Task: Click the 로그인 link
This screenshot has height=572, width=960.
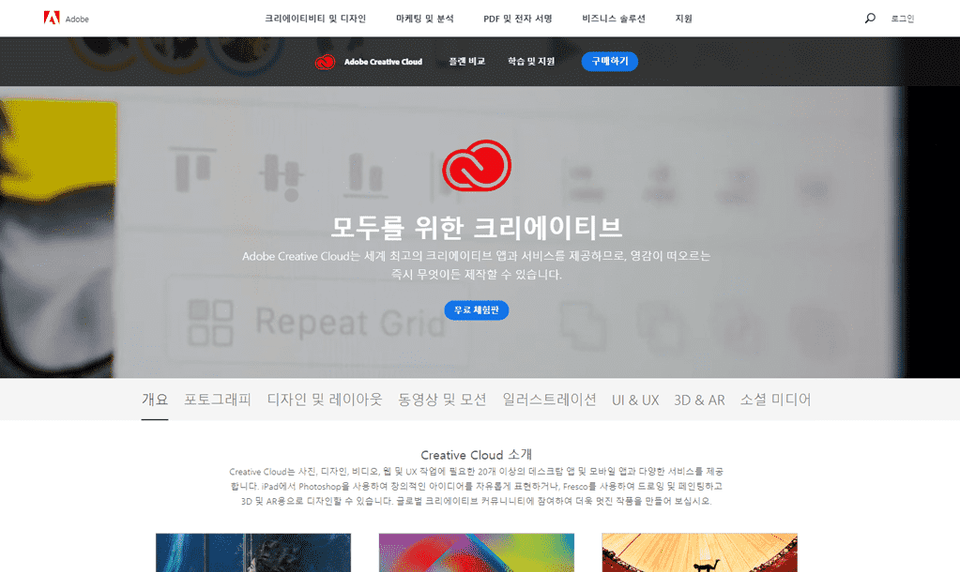Action: (902, 18)
